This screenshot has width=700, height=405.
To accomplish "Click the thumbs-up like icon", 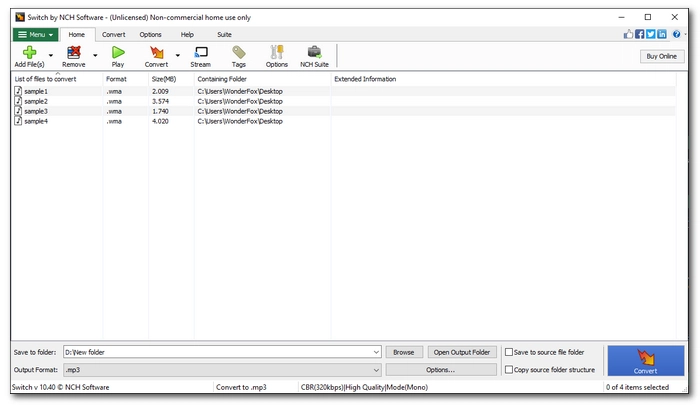I will coord(628,34).
